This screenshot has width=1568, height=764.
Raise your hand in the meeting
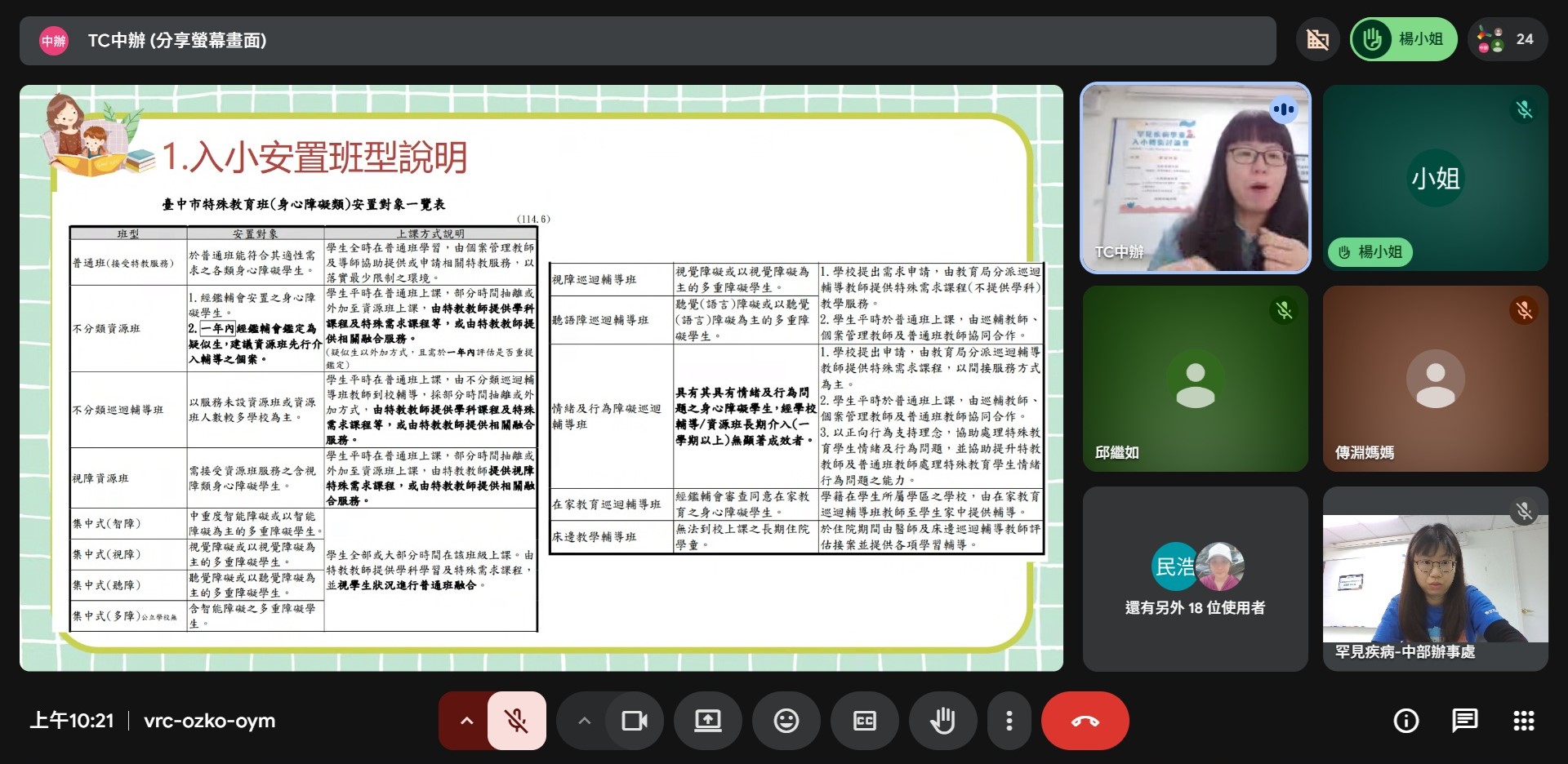(942, 721)
